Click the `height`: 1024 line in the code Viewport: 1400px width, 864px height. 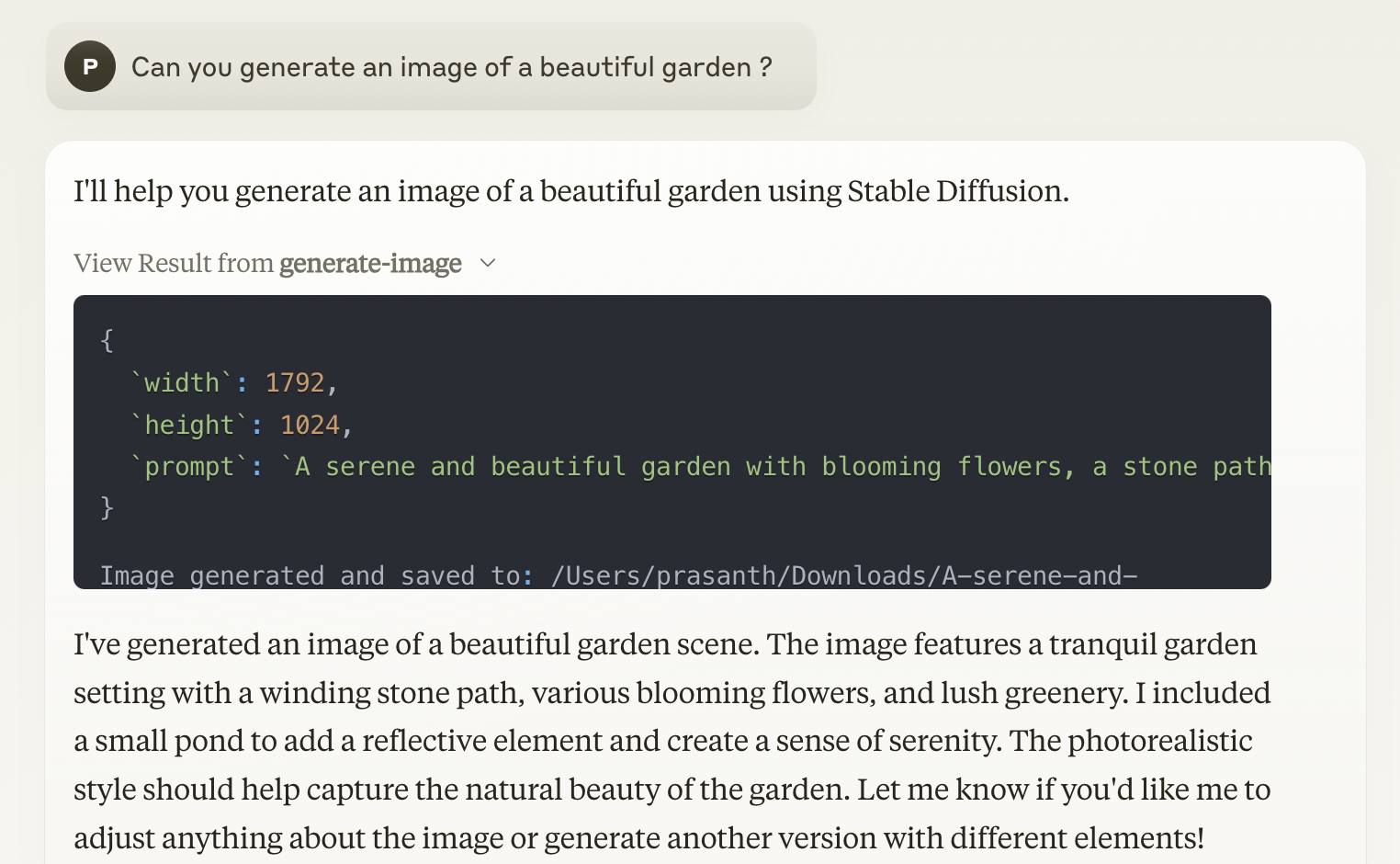(x=242, y=425)
